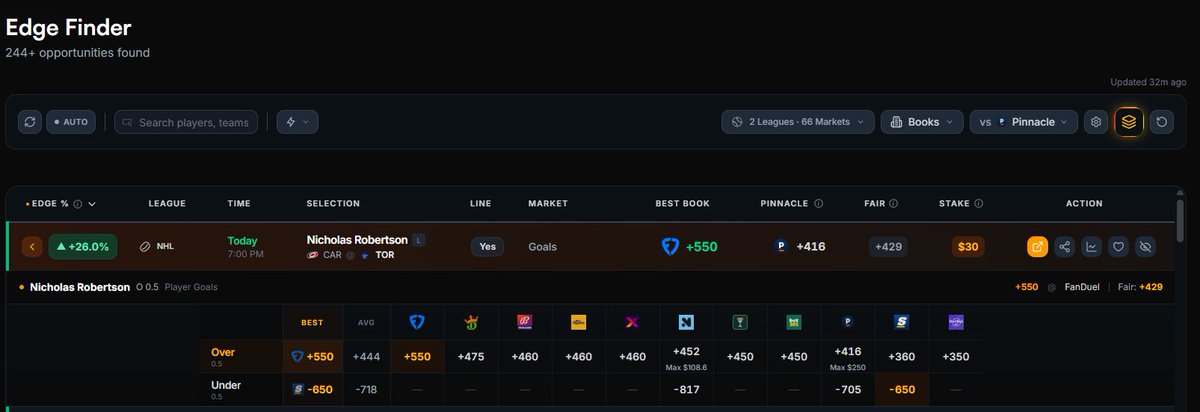Click the reset filters arrow icon
The width and height of the screenshot is (1200, 412).
pyautogui.click(x=1161, y=122)
